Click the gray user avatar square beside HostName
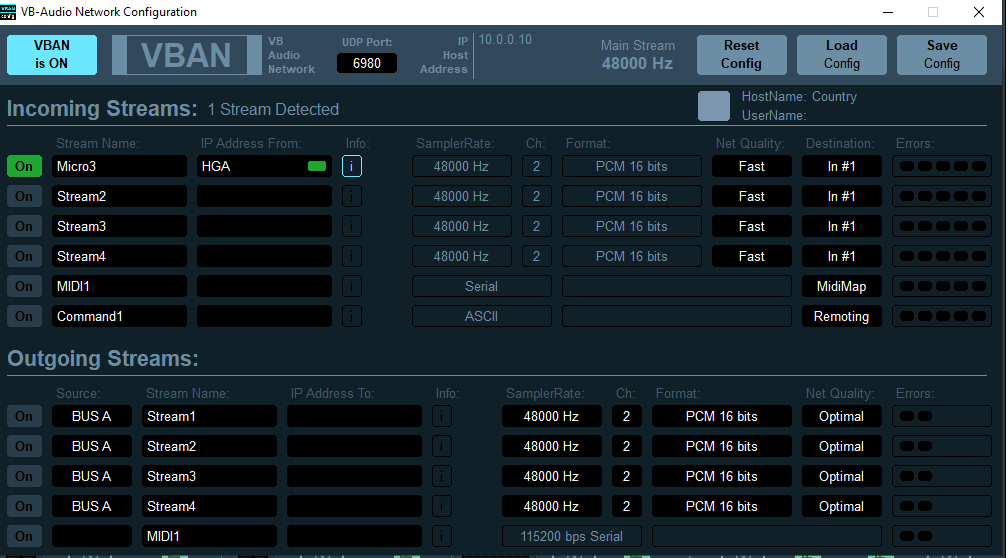 pyautogui.click(x=714, y=106)
